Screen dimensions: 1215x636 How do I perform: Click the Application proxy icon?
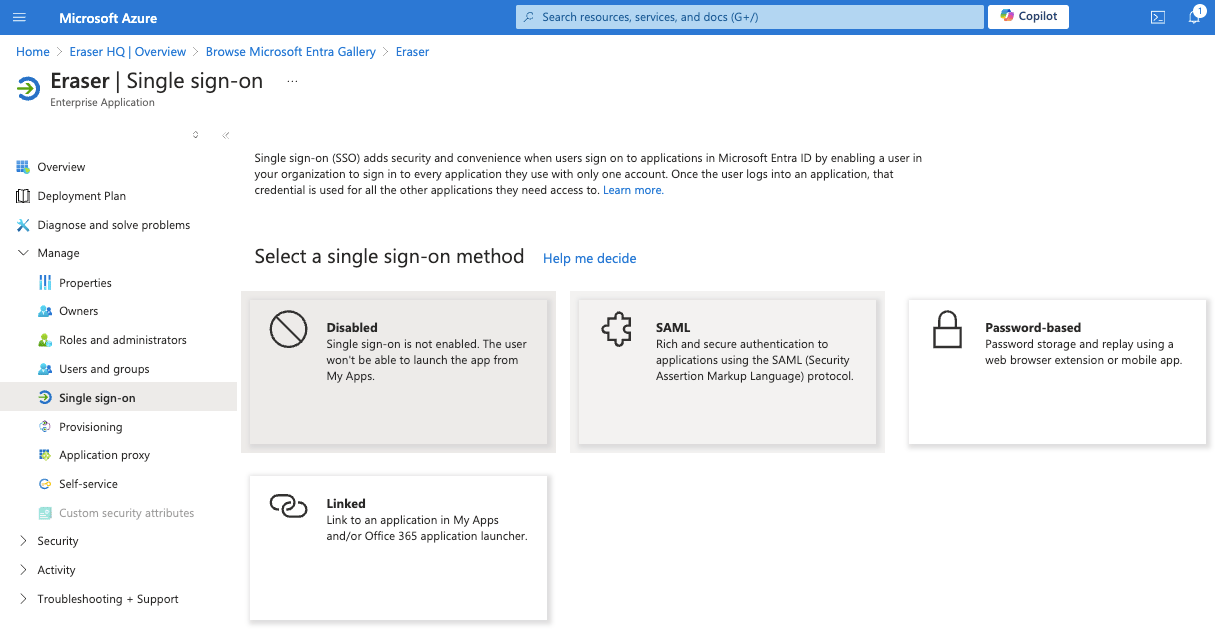[x=45, y=455]
